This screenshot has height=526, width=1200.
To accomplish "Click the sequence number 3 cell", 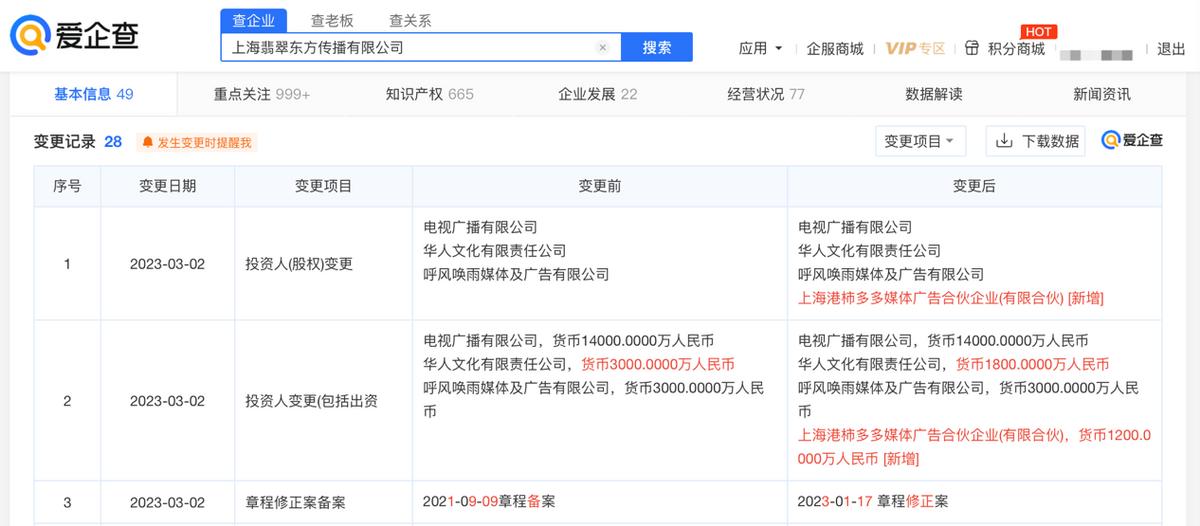I will 67,503.
